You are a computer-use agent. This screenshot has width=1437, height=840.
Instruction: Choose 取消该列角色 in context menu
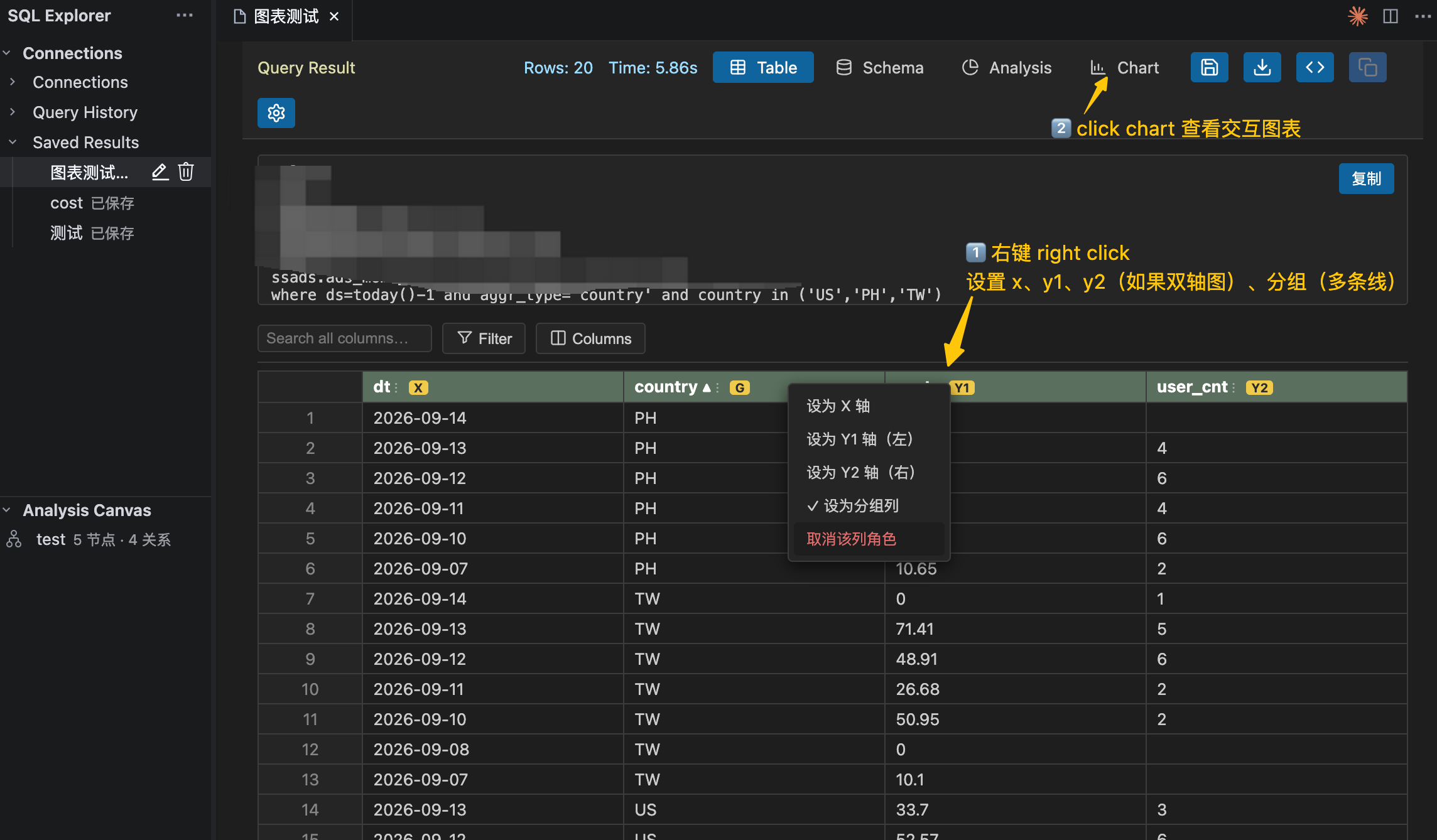tap(851, 539)
